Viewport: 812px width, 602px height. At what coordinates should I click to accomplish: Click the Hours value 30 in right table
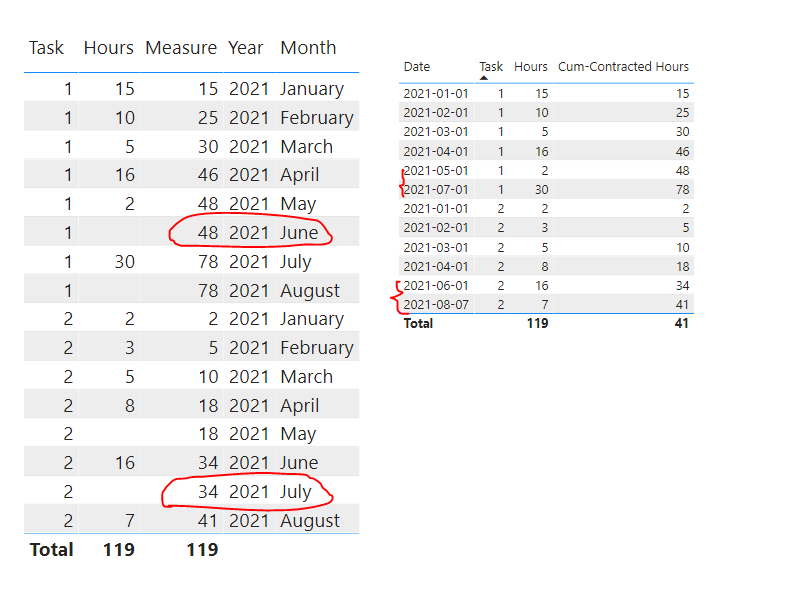click(x=541, y=190)
